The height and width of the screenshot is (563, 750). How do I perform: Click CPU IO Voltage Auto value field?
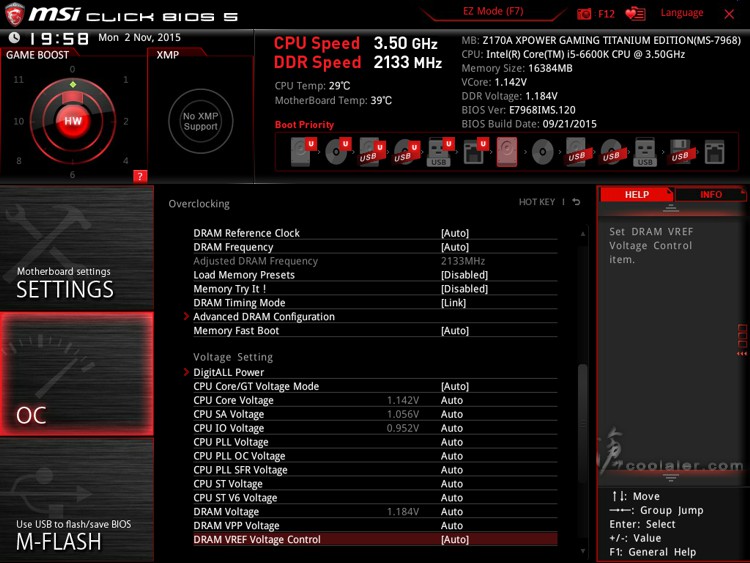452,428
